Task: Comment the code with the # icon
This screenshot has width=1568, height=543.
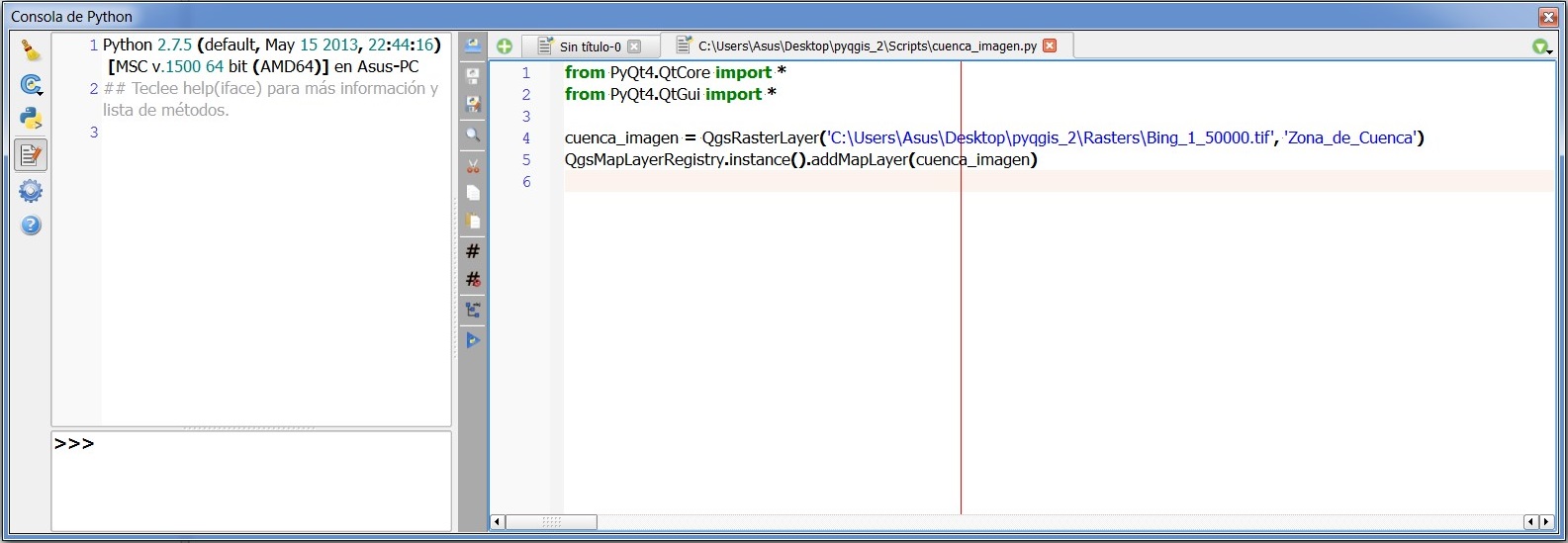Action: tap(473, 251)
